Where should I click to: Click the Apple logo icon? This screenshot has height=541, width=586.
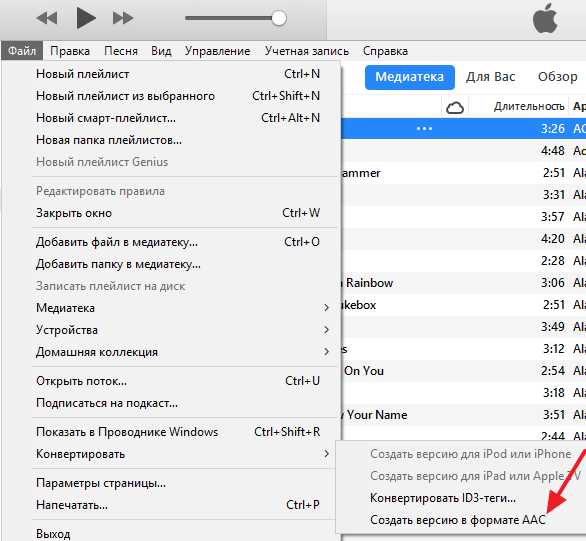tap(545, 18)
